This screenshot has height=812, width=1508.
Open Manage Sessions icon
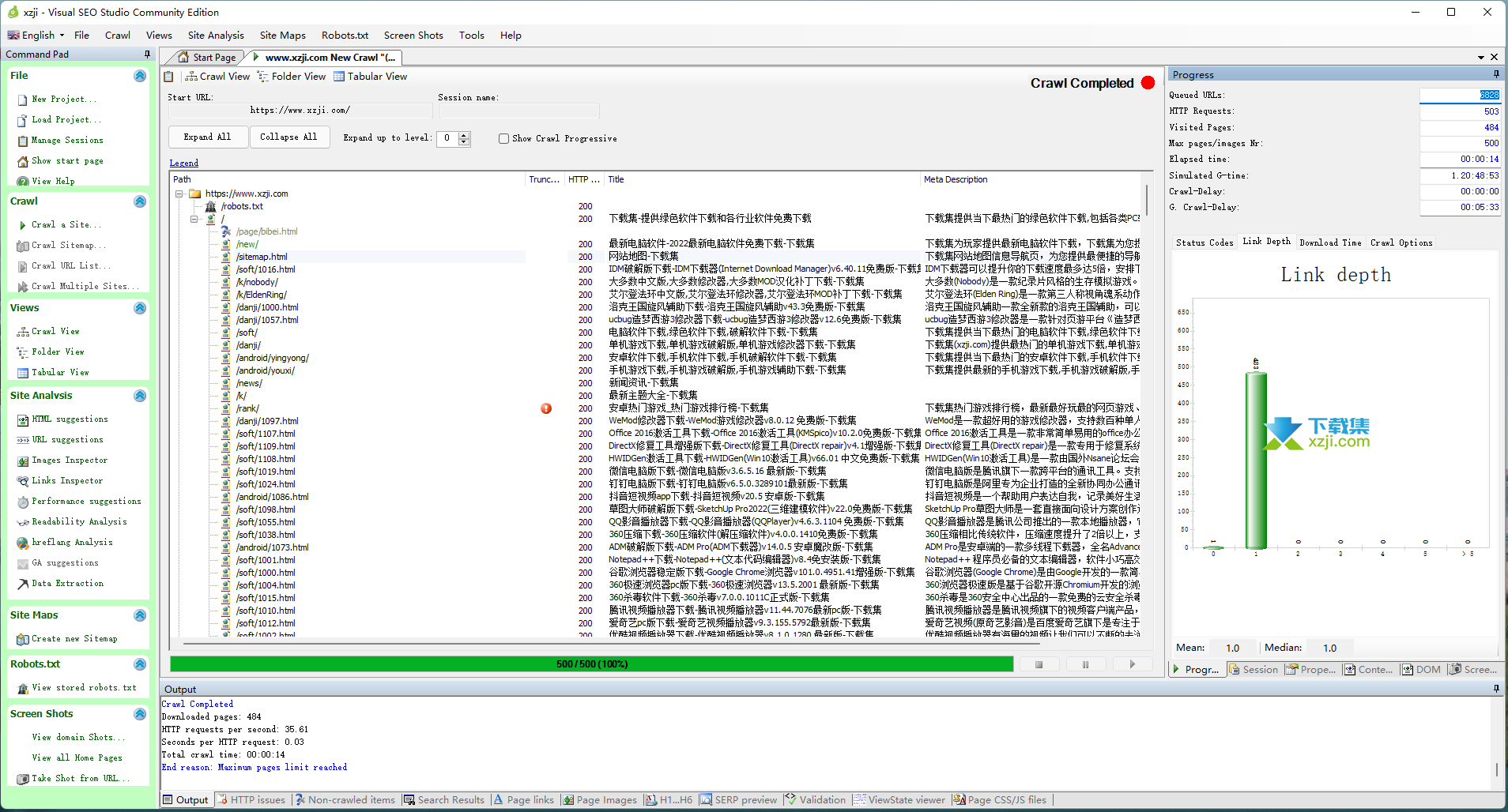(22, 141)
